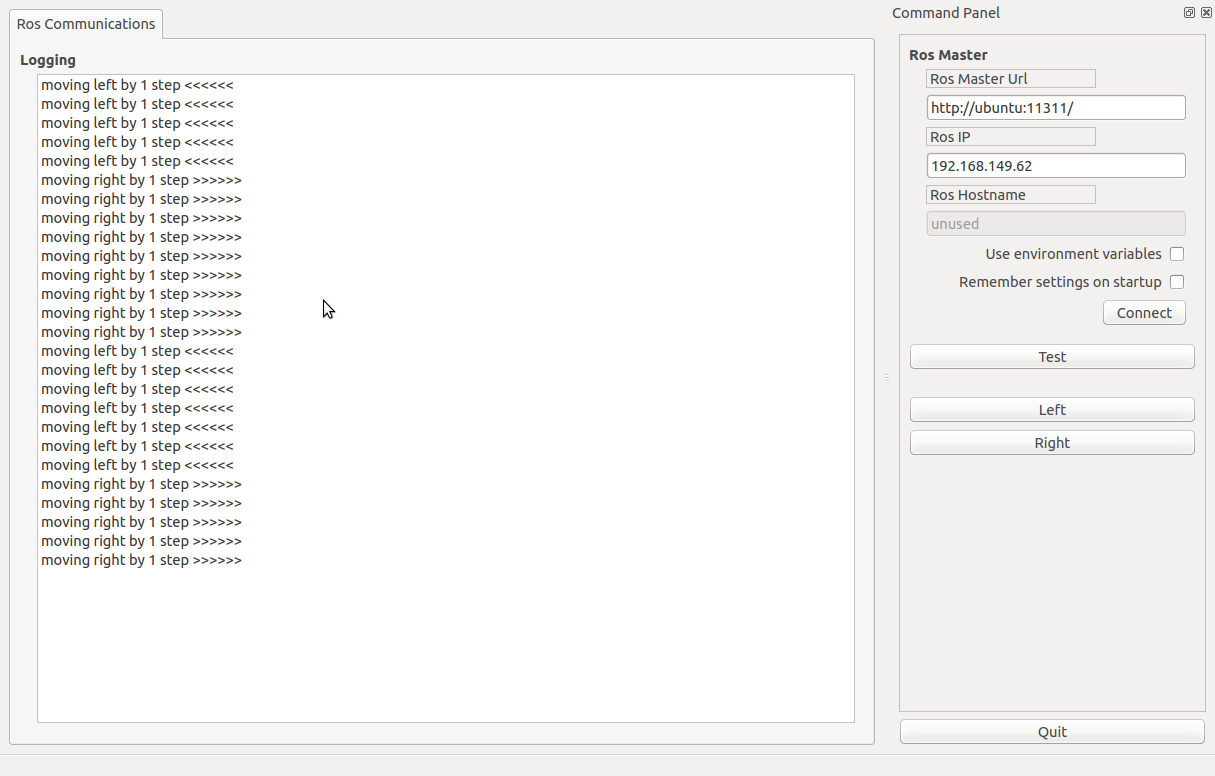Enable Use environment variables checkbox
The height and width of the screenshot is (776, 1215).
1177,254
